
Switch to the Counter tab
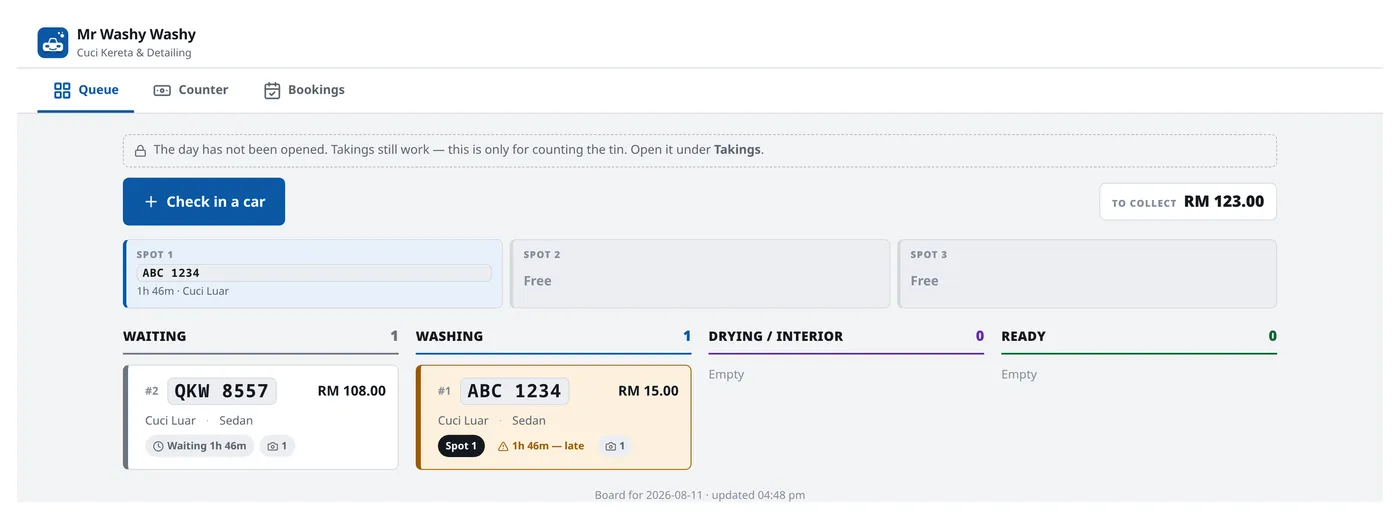[191, 90]
